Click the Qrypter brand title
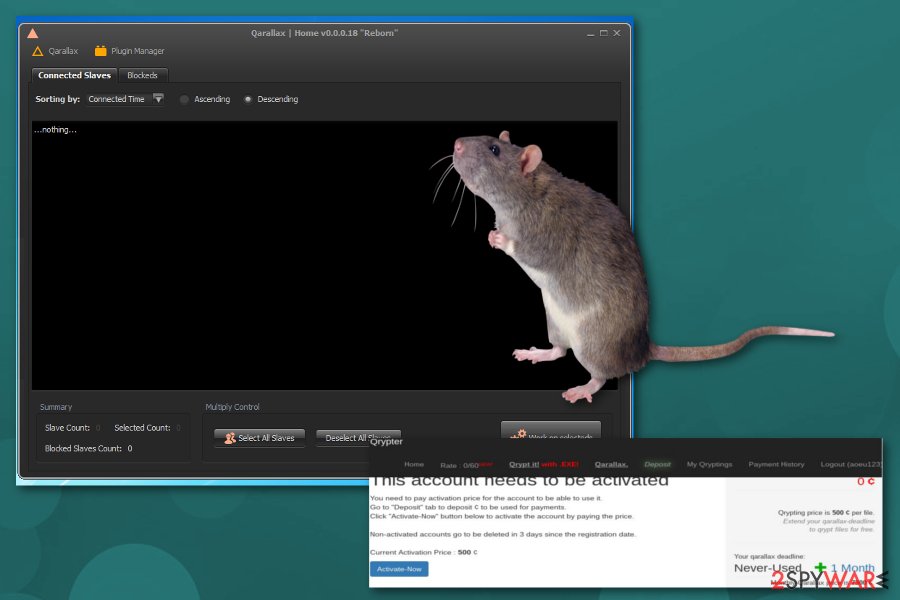Screen dimensions: 900x600 (x=386, y=442)
